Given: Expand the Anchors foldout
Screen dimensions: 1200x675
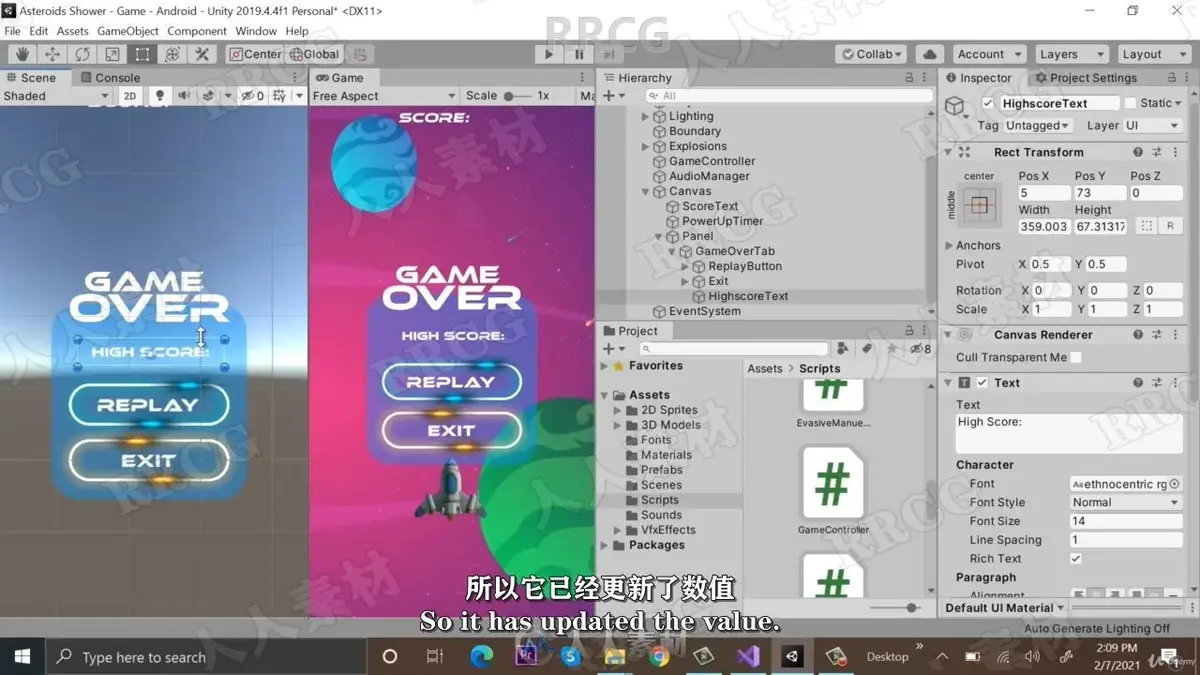Looking at the screenshot, I should click(949, 245).
